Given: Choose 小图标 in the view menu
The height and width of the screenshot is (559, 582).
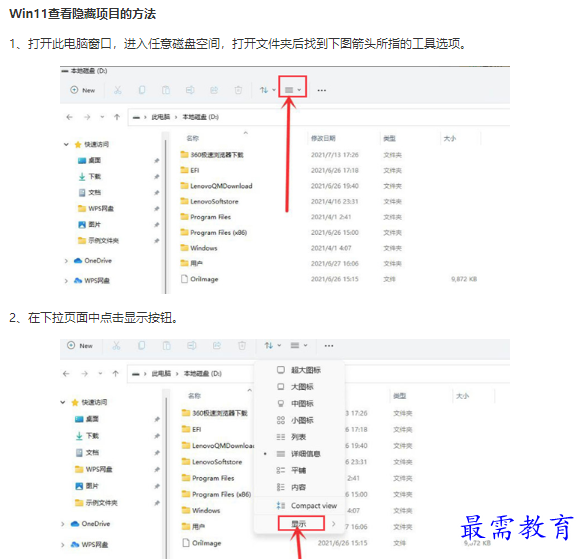Looking at the screenshot, I should [299, 420].
